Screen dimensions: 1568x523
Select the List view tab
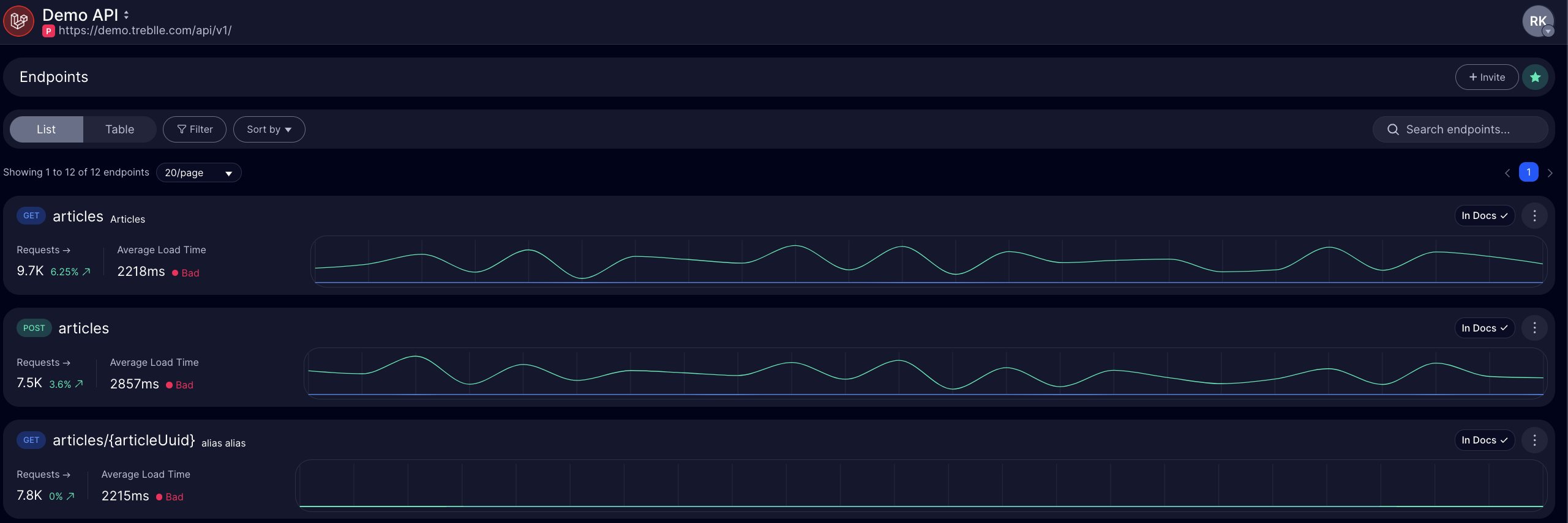click(x=46, y=130)
